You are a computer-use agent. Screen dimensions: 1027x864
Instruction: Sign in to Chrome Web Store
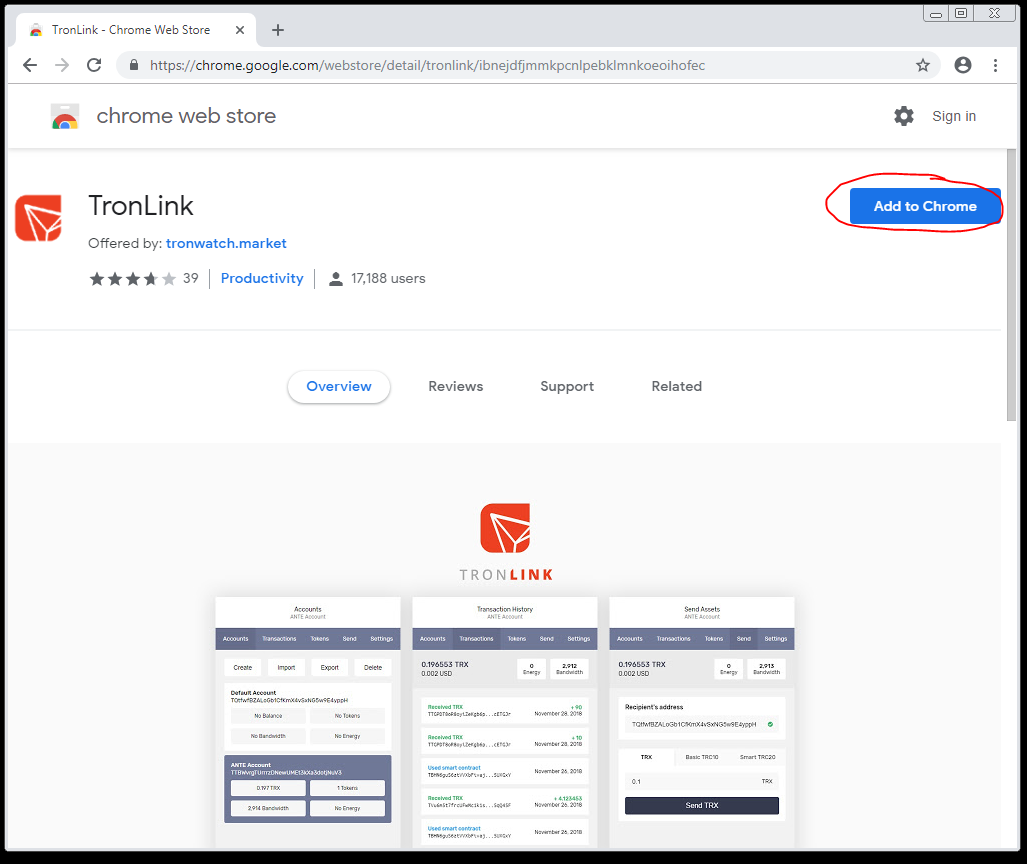click(954, 116)
